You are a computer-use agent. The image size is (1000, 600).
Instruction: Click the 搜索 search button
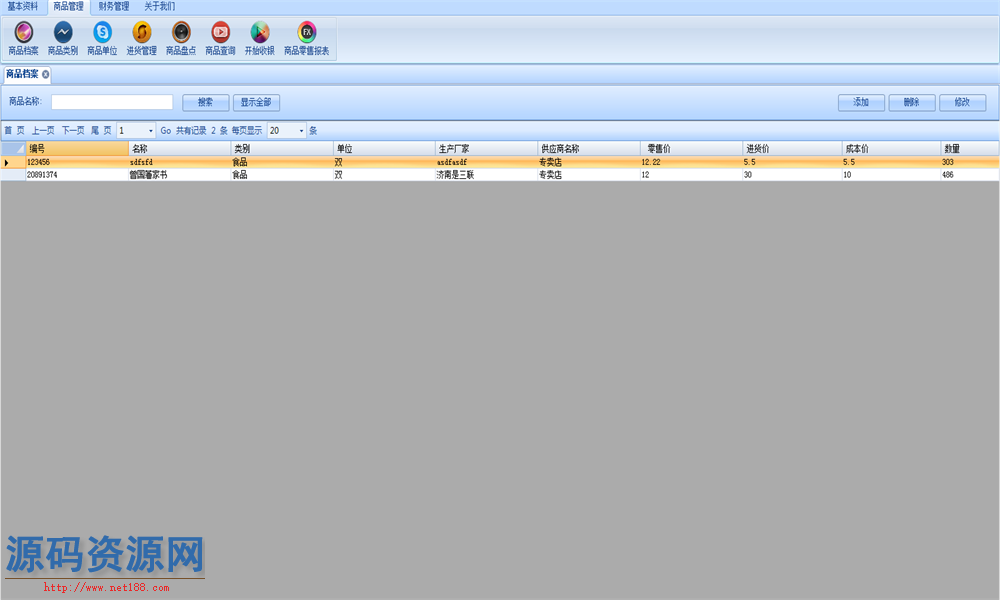click(205, 102)
